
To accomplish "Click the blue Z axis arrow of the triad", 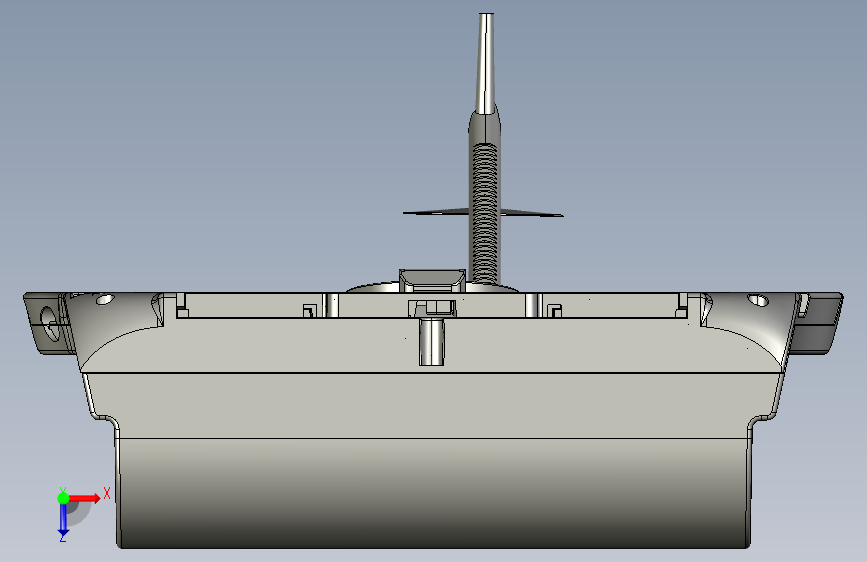I will pyautogui.click(x=63, y=520).
